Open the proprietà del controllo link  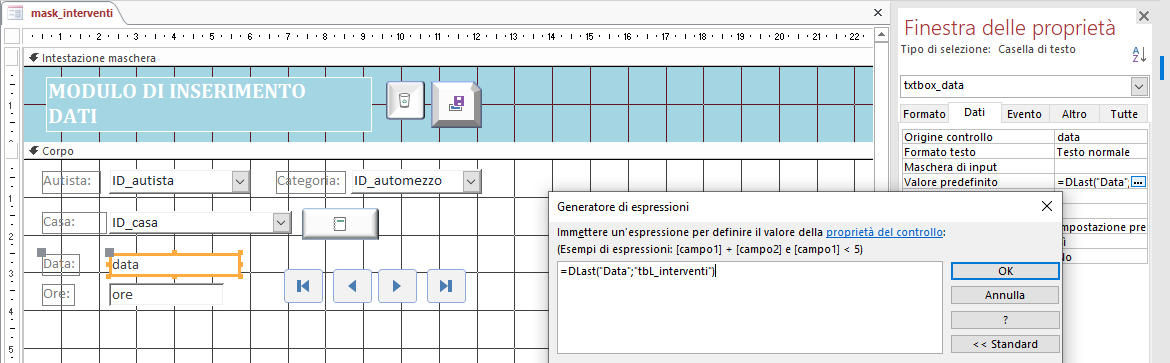click(x=883, y=232)
